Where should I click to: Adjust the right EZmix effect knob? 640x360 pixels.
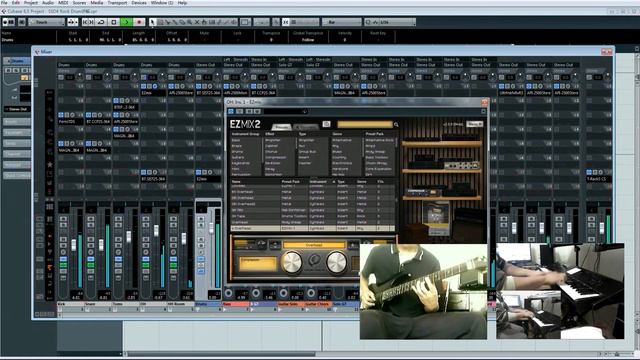(x=337, y=262)
